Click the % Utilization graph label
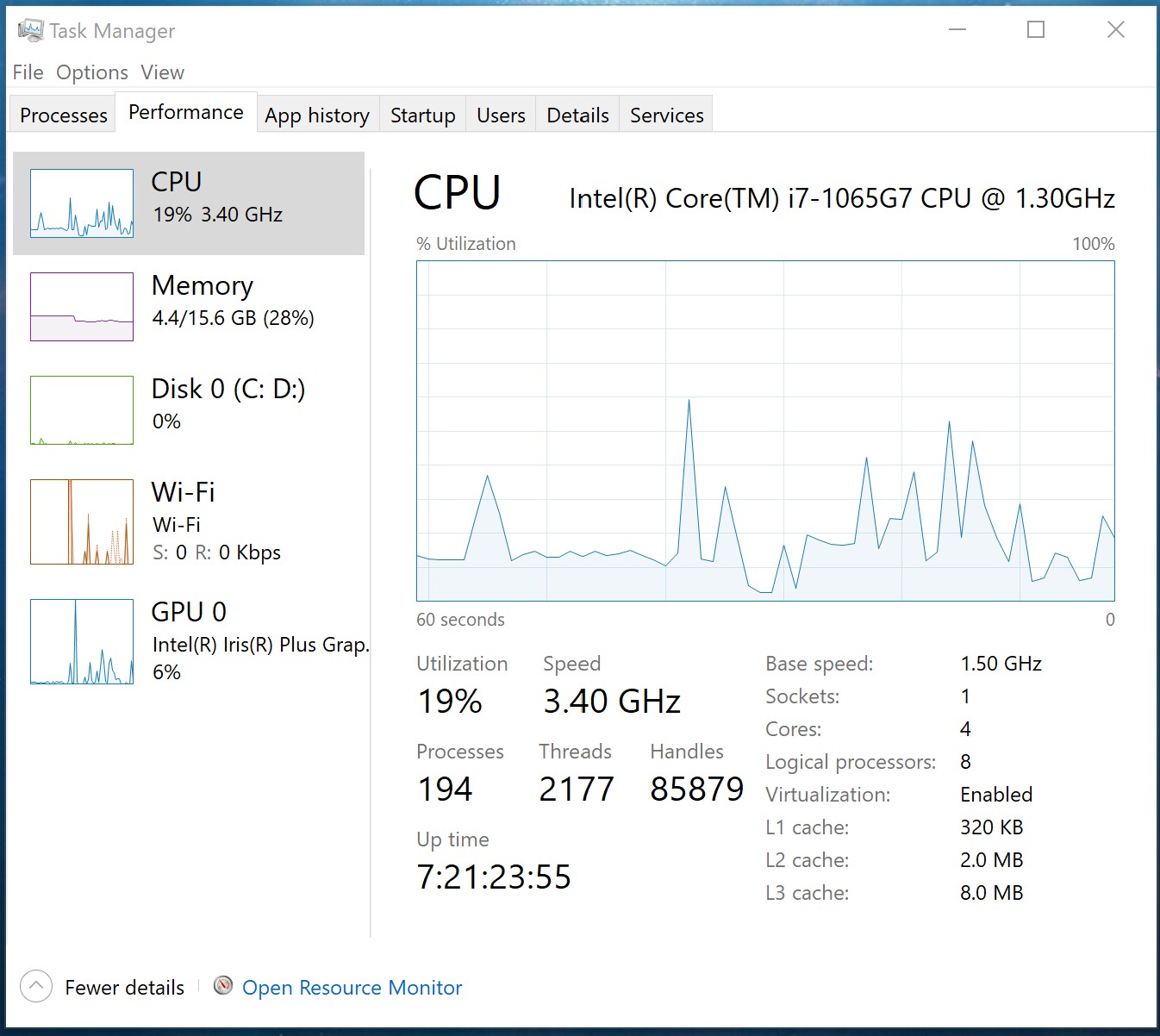 pos(466,244)
